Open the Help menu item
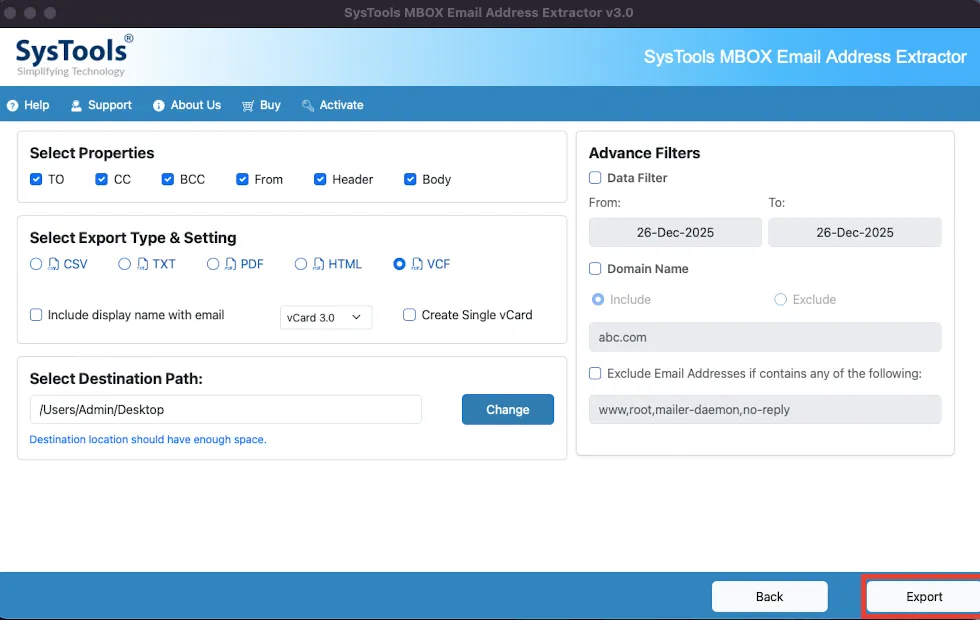980x620 pixels. click(x=28, y=106)
